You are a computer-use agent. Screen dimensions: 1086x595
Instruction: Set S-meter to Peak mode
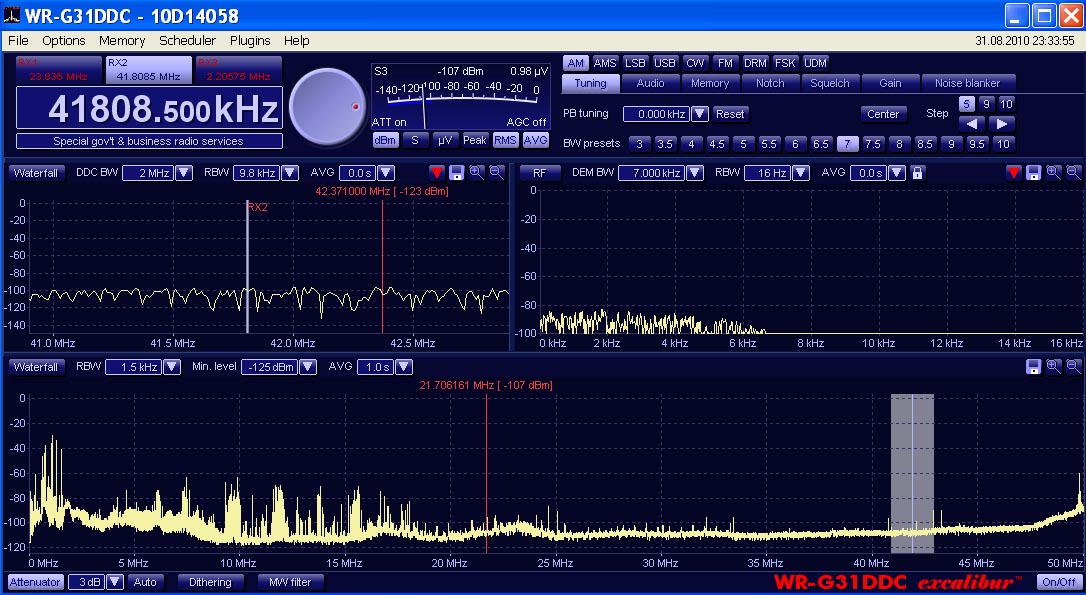(x=475, y=140)
